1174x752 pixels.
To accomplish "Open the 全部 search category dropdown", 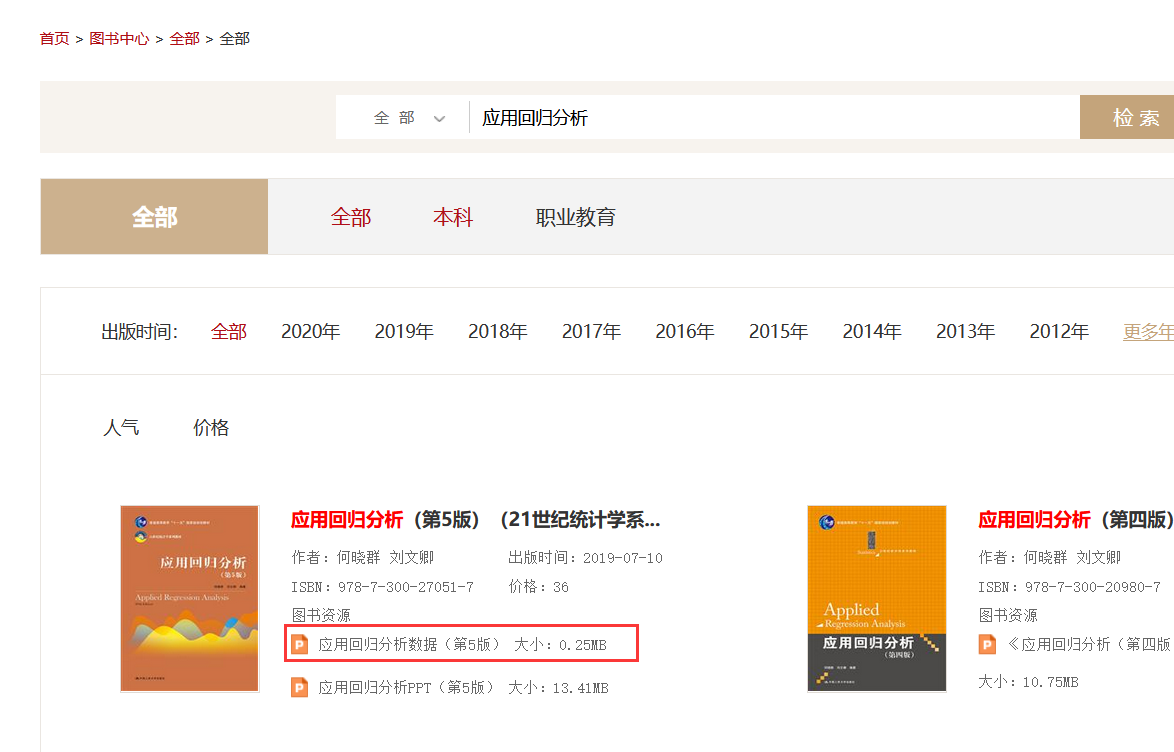I will click(401, 117).
